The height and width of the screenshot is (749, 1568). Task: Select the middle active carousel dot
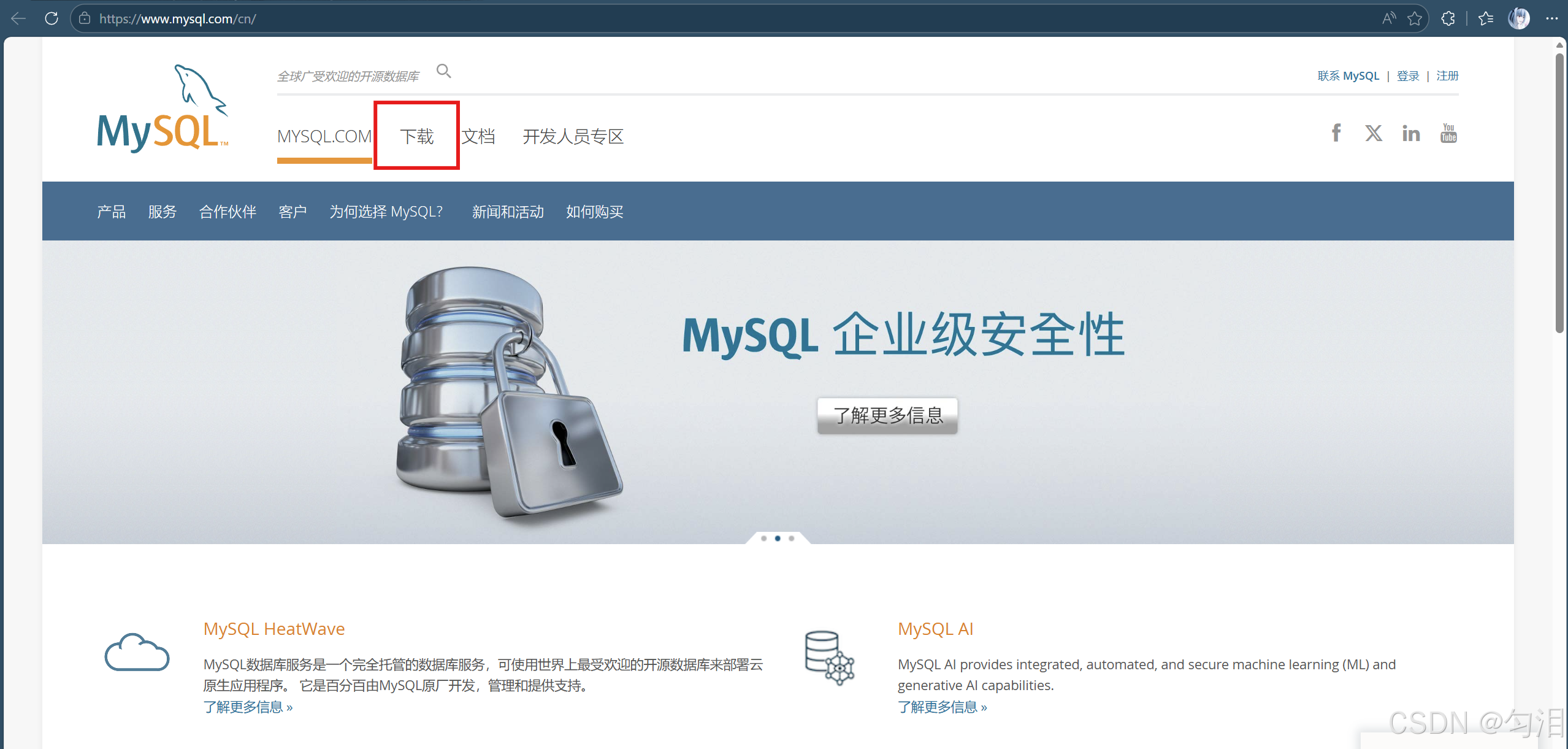tap(778, 538)
